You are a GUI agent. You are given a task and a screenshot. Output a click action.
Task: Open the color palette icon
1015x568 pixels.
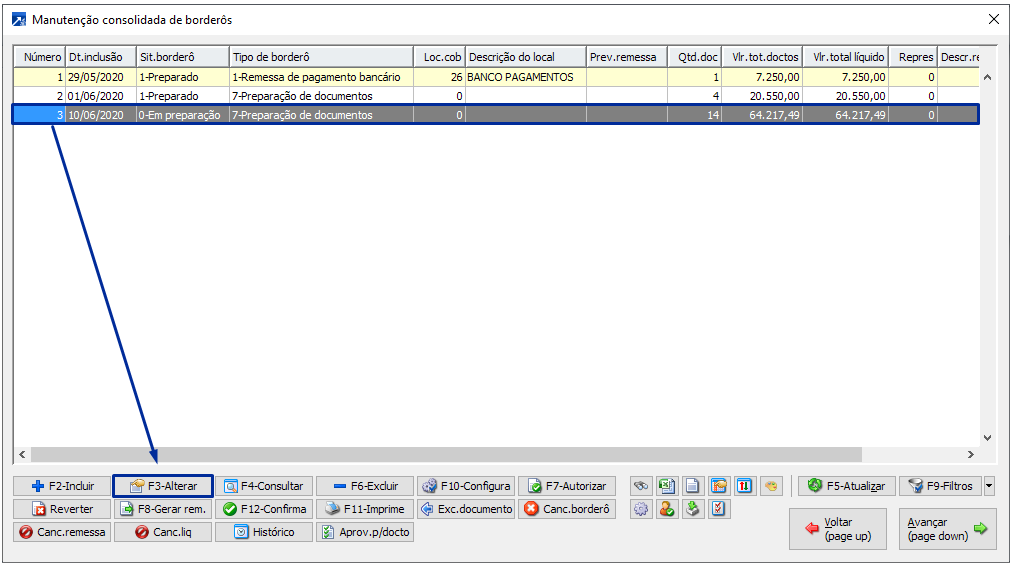pos(770,486)
